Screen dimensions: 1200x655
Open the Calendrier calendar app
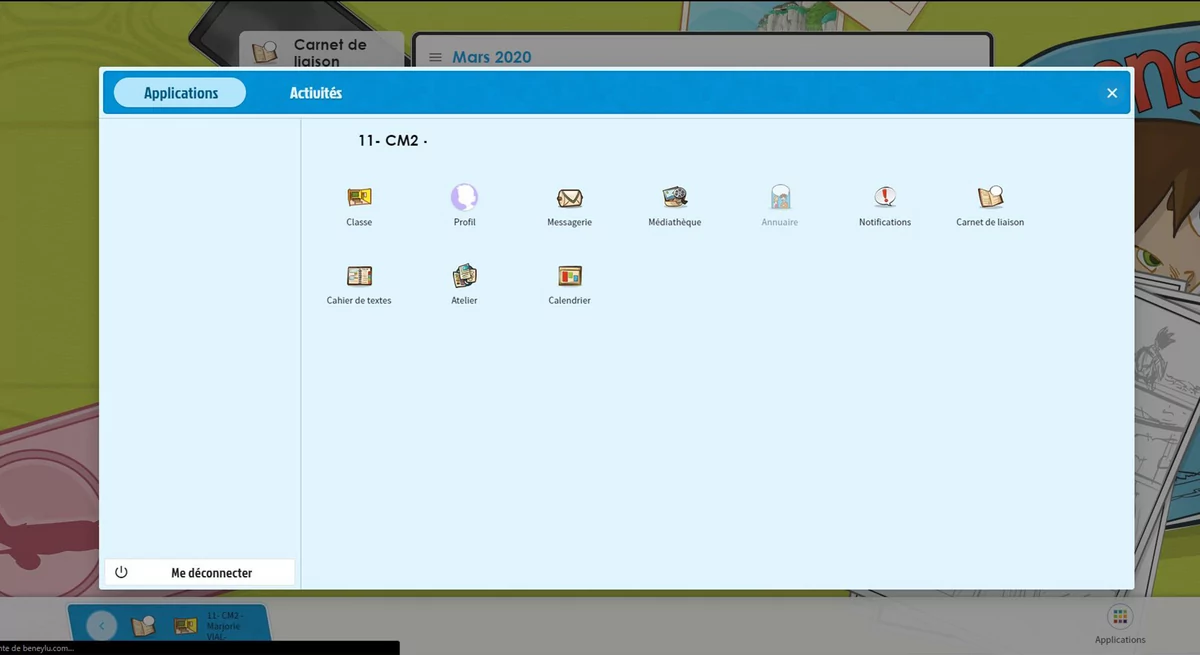[x=569, y=276]
